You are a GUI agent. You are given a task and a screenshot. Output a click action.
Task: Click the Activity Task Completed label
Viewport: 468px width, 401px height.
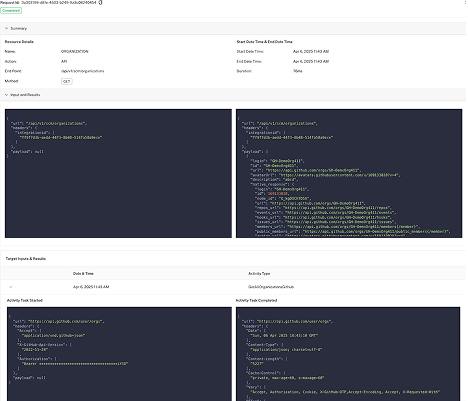pos(256,300)
